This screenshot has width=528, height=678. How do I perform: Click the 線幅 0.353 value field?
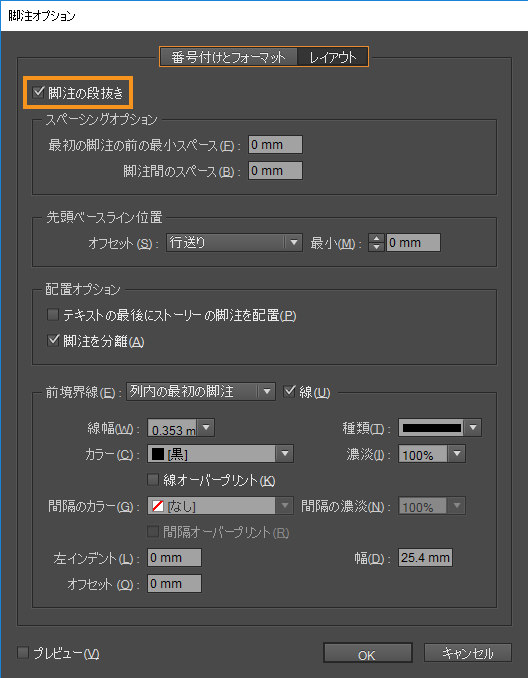coord(173,429)
